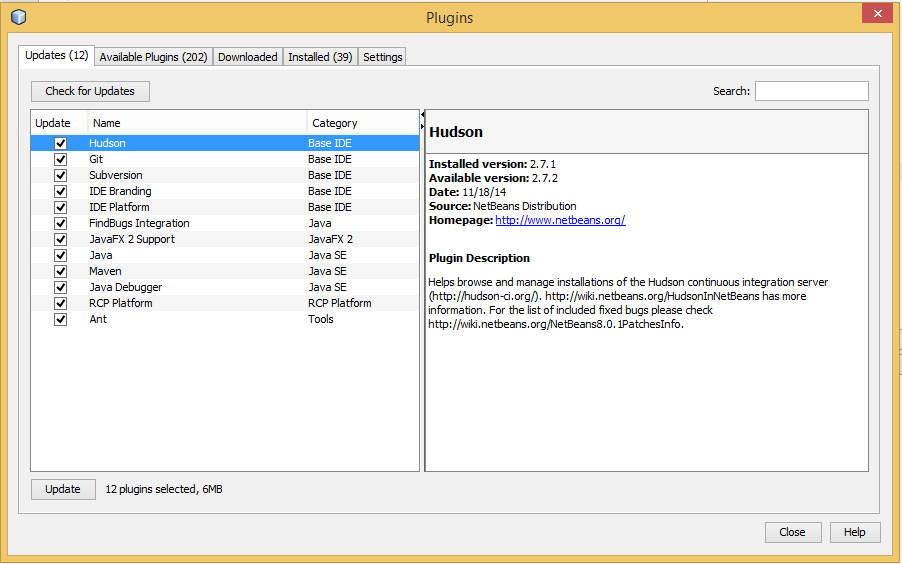Open the netbeans.org homepage link
The image size is (902, 564).
560,220
